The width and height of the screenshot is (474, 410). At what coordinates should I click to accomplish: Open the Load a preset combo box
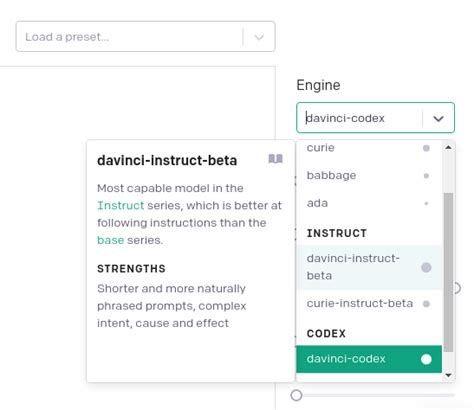(145, 37)
